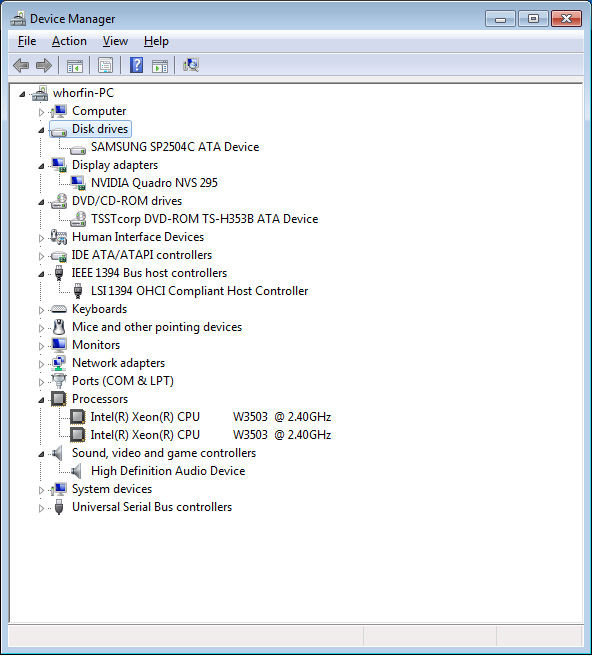Image resolution: width=593 pixels, height=656 pixels.
Task: Collapse the whorfin-PC root node
Action: (22, 94)
